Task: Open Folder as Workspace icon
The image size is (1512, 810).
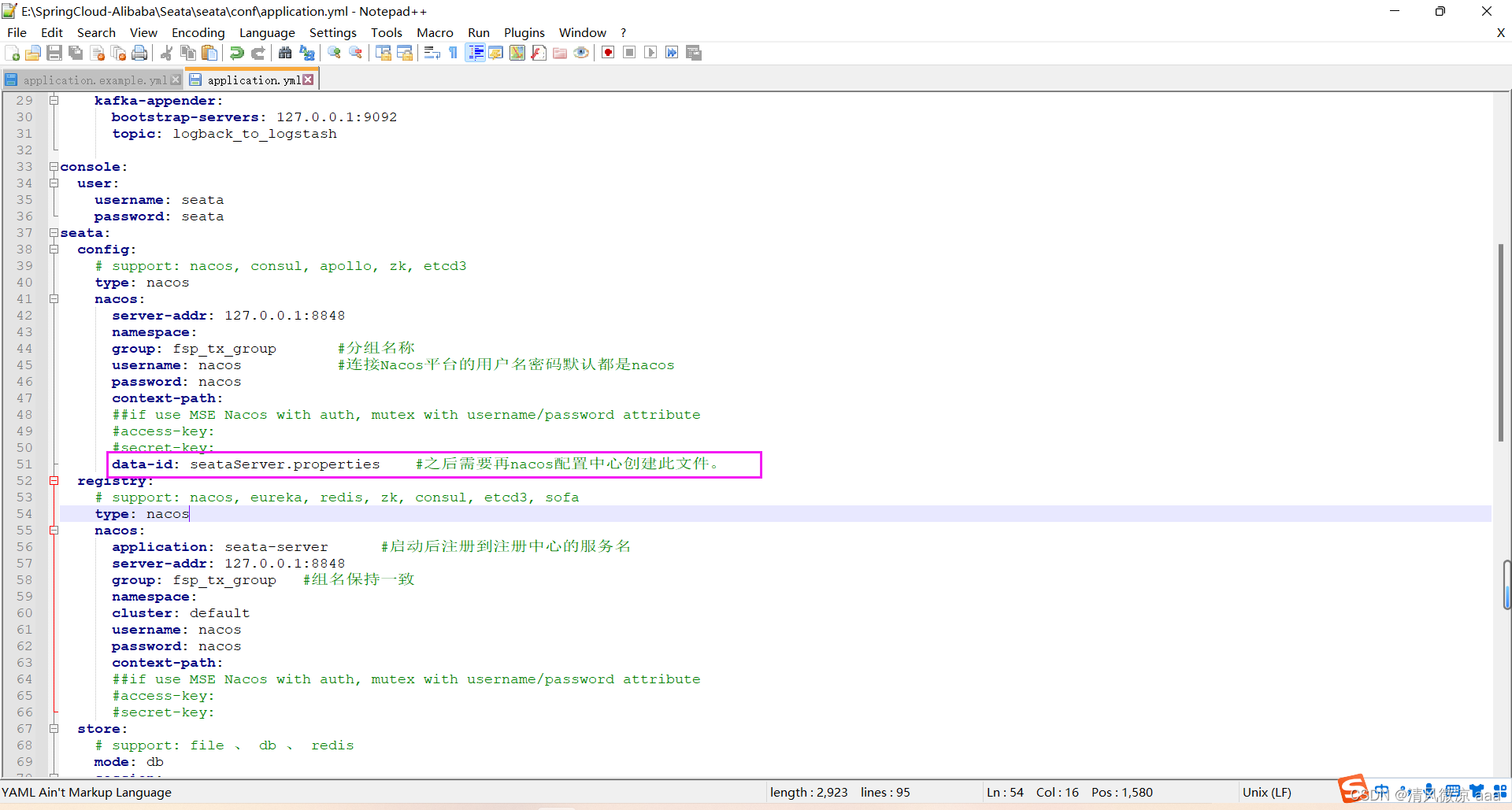Action: (560, 53)
